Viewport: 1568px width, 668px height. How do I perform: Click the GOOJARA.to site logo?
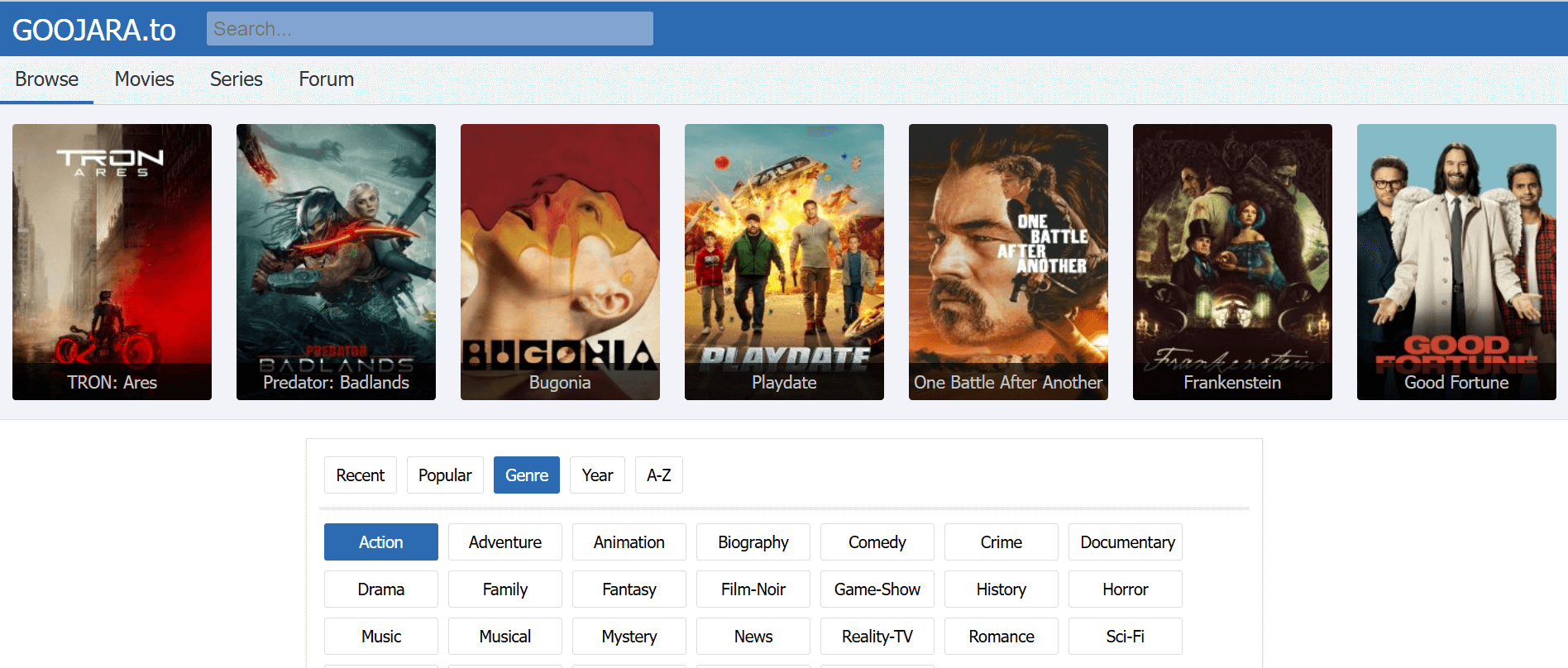pyautogui.click(x=94, y=30)
